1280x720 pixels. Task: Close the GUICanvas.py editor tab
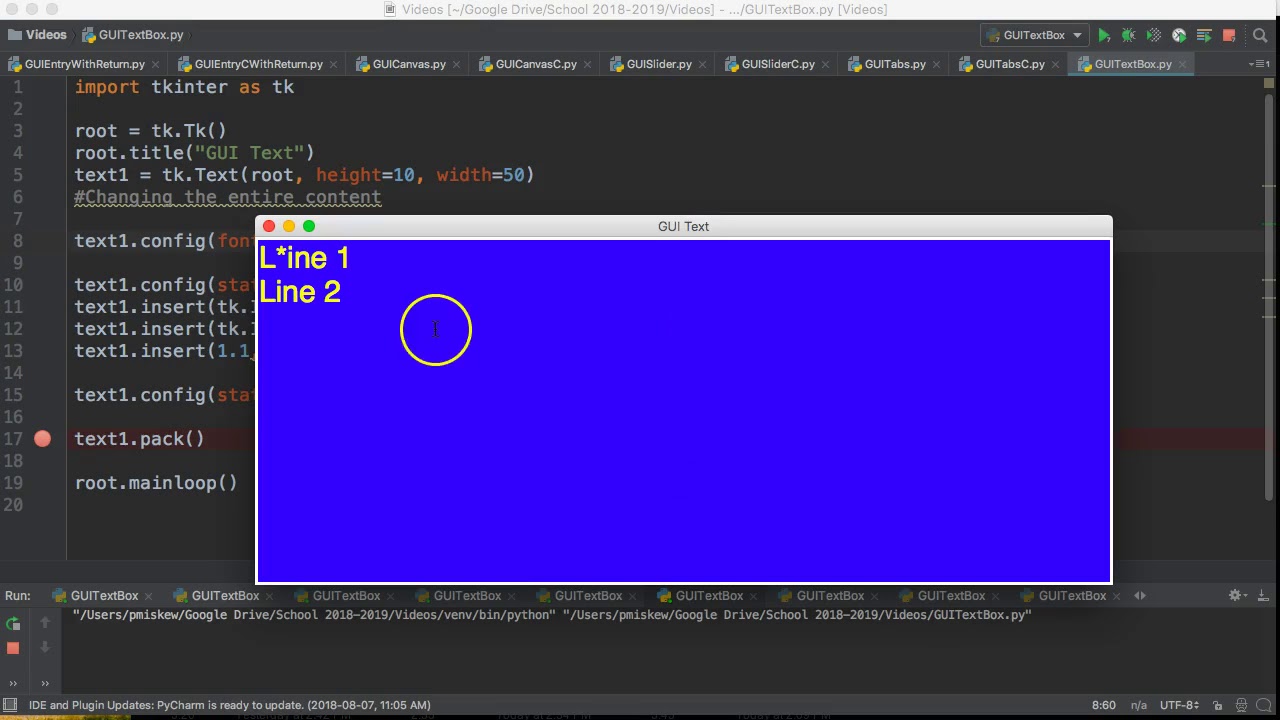456,64
